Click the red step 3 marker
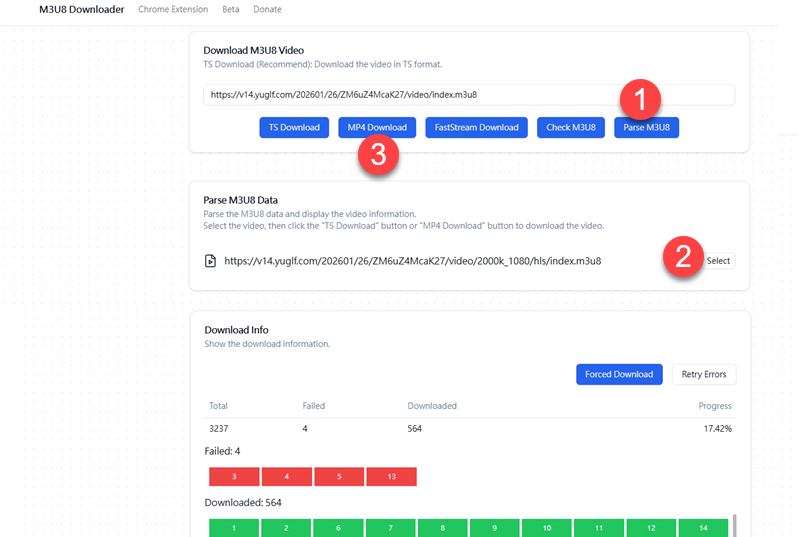The height and width of the screenshot is (537, 800). (x=378, y=155)
